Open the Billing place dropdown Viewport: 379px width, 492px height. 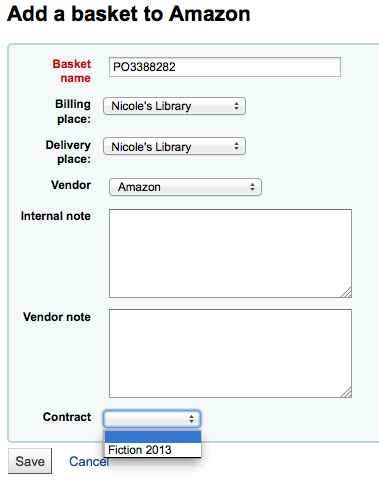(174, 106)
